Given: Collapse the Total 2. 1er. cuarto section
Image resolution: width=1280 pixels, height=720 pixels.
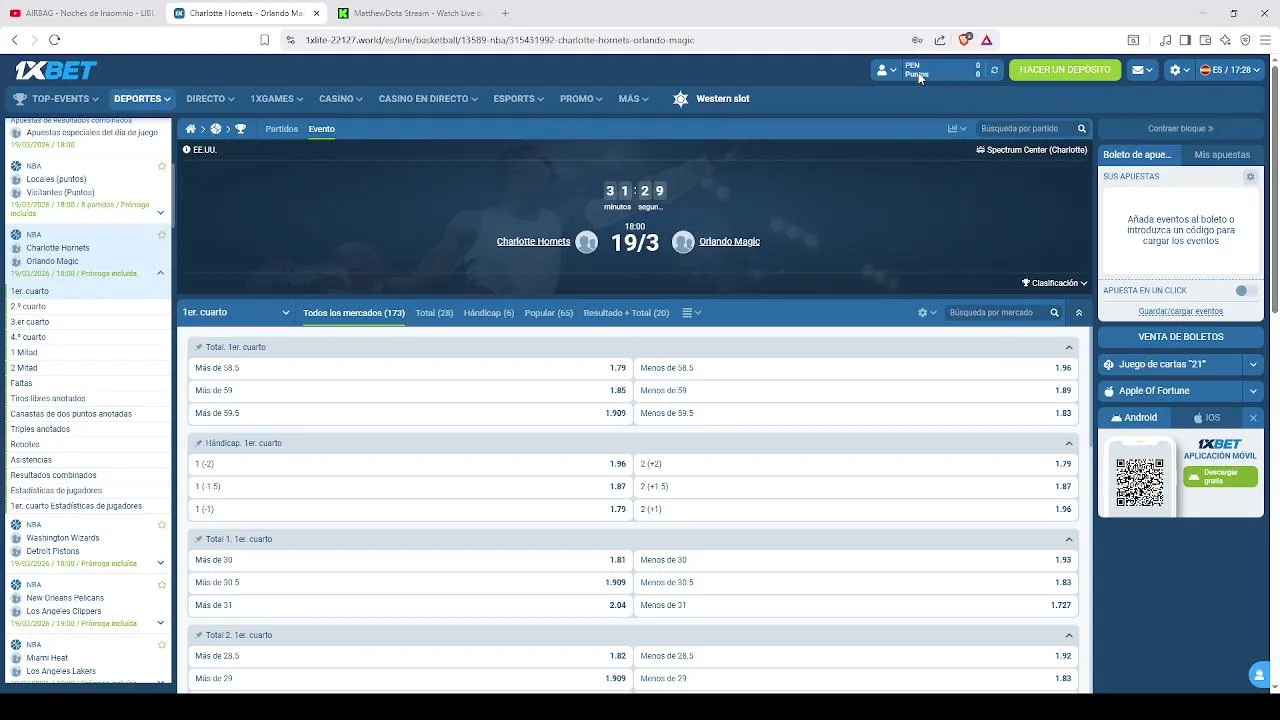Looking at the screenshot, I should click(x=1069, y=635).
